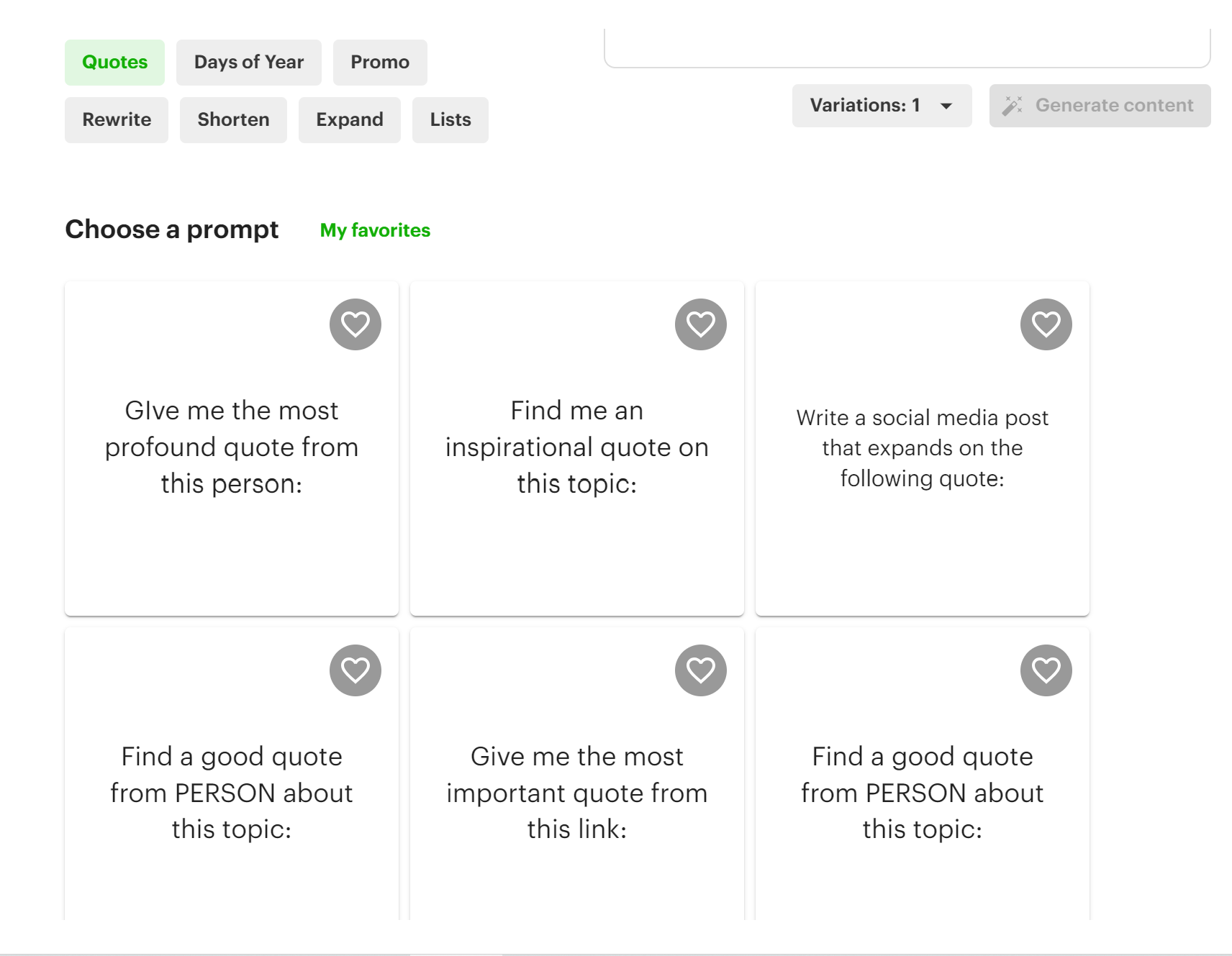Switch to the Days of Year category
Viewport: 1232px width, 956px height.
tap(249, 63)
